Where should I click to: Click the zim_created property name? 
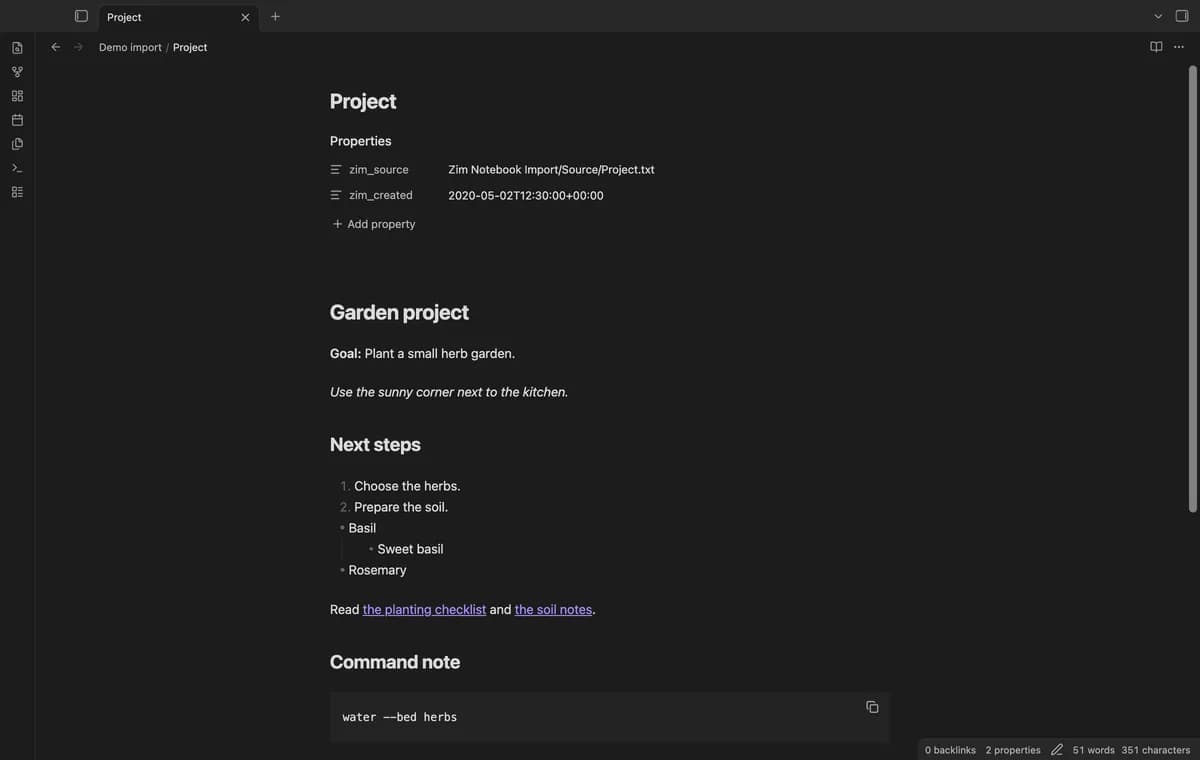coord(381,195)
